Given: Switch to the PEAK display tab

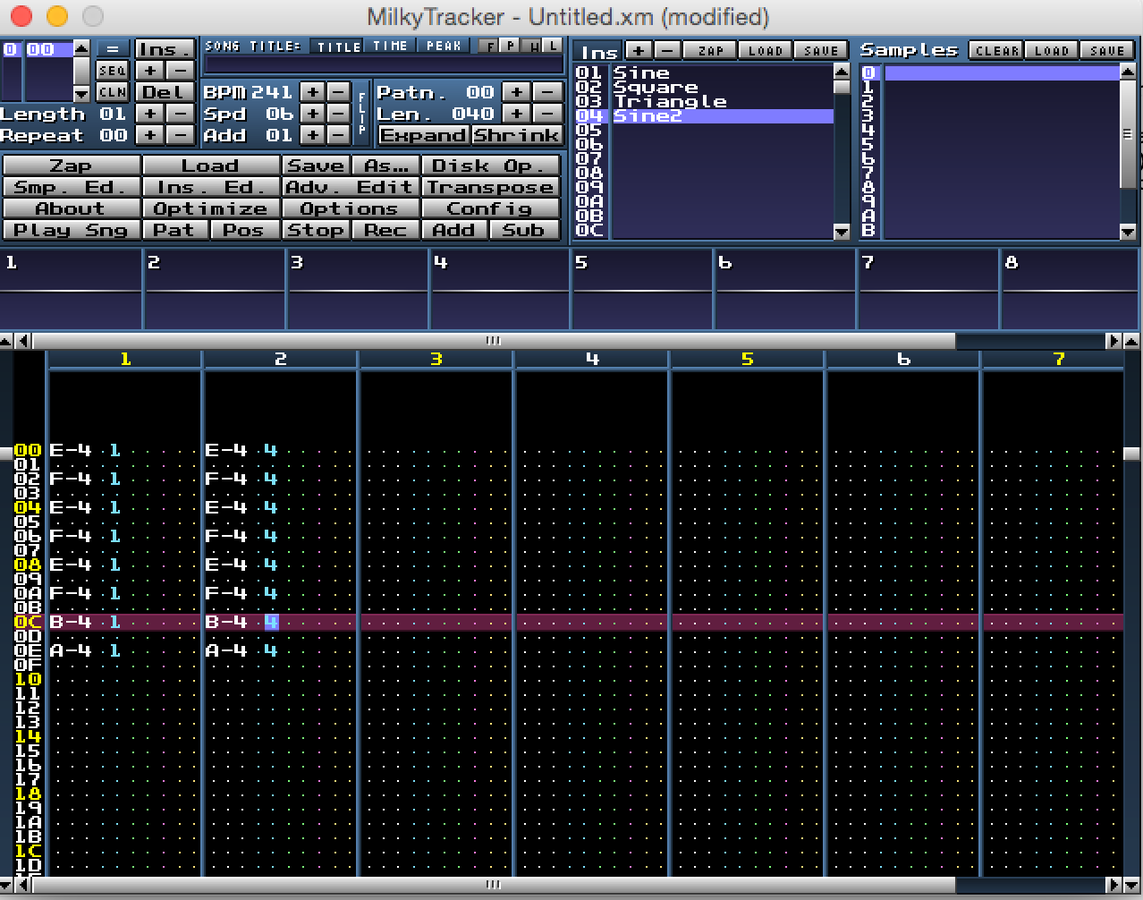Looking at the screenshot, I should pos(444,46).
